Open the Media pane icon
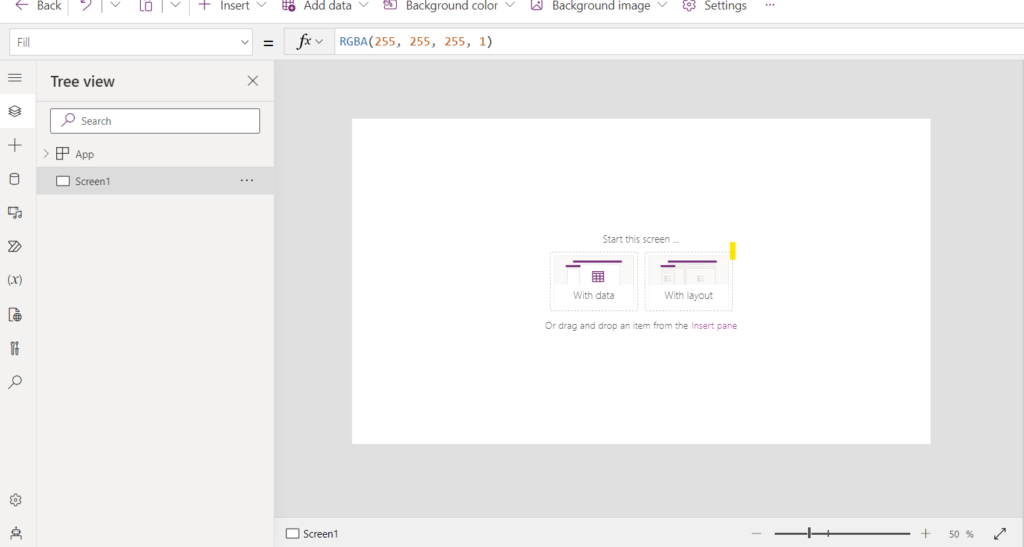The image size is (1024, 547). (x=15, y=213)
